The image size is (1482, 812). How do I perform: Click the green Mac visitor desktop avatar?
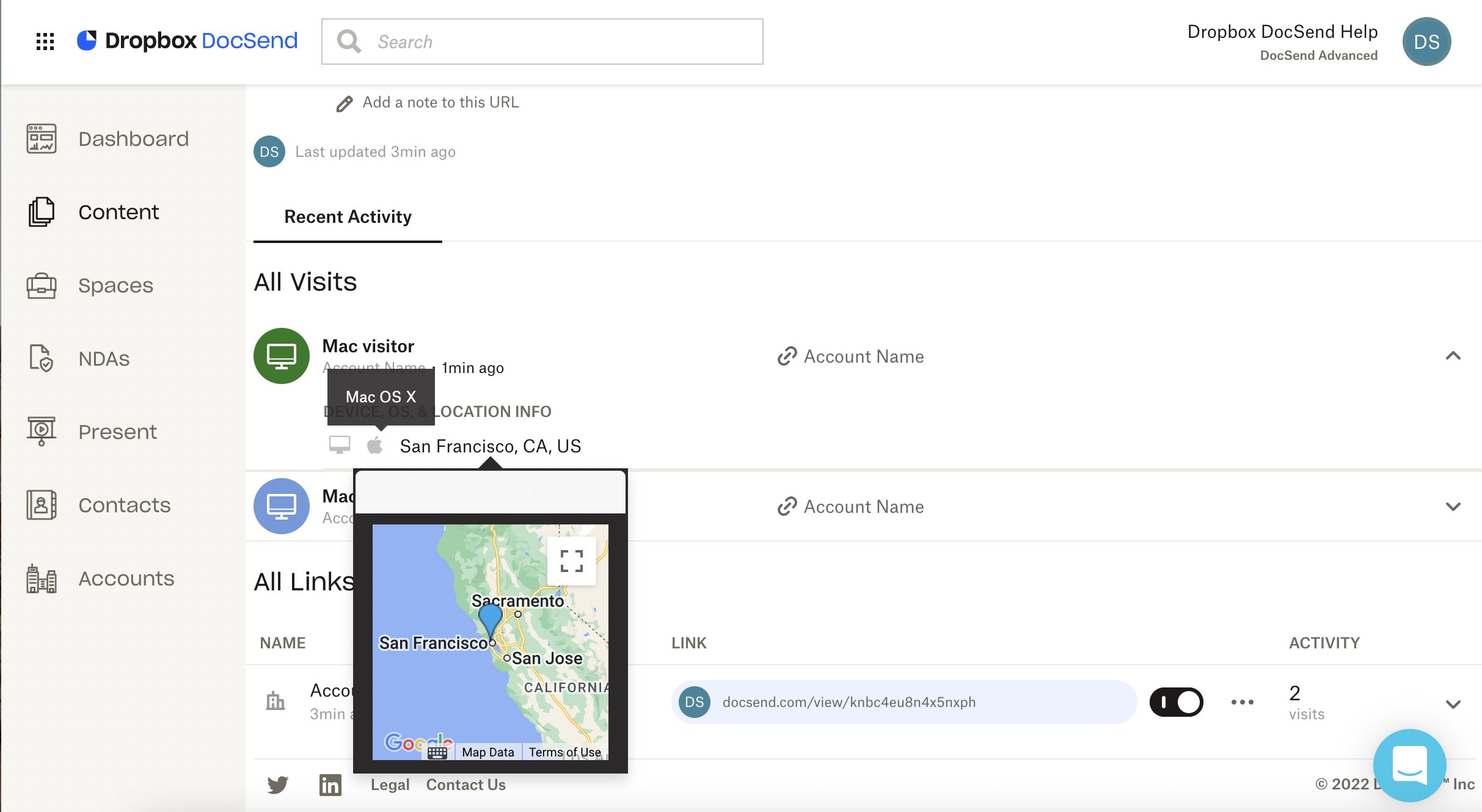[x=282, y=356]
